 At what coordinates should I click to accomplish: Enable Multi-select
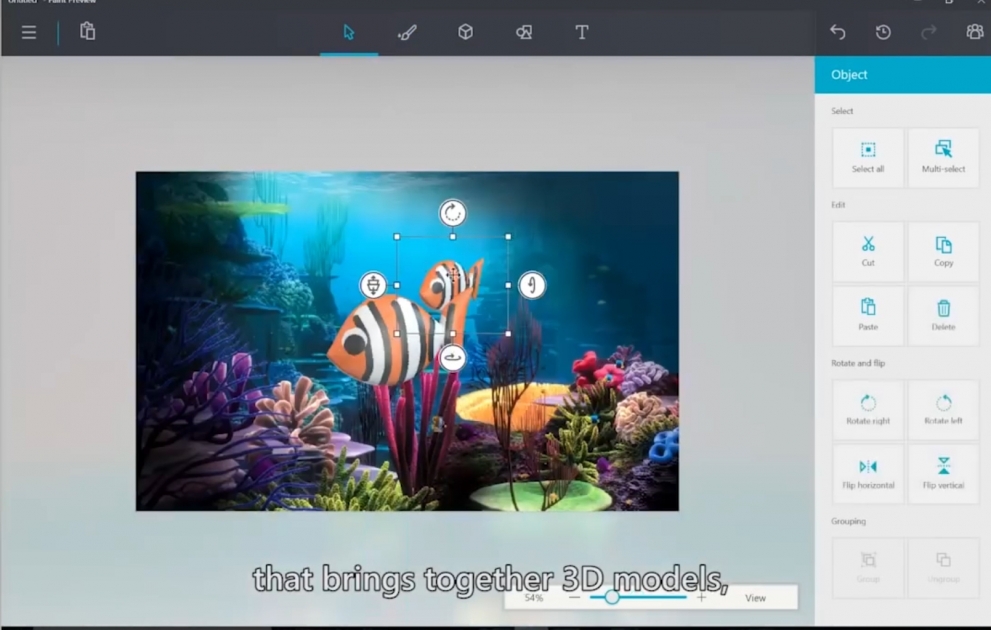943,157
